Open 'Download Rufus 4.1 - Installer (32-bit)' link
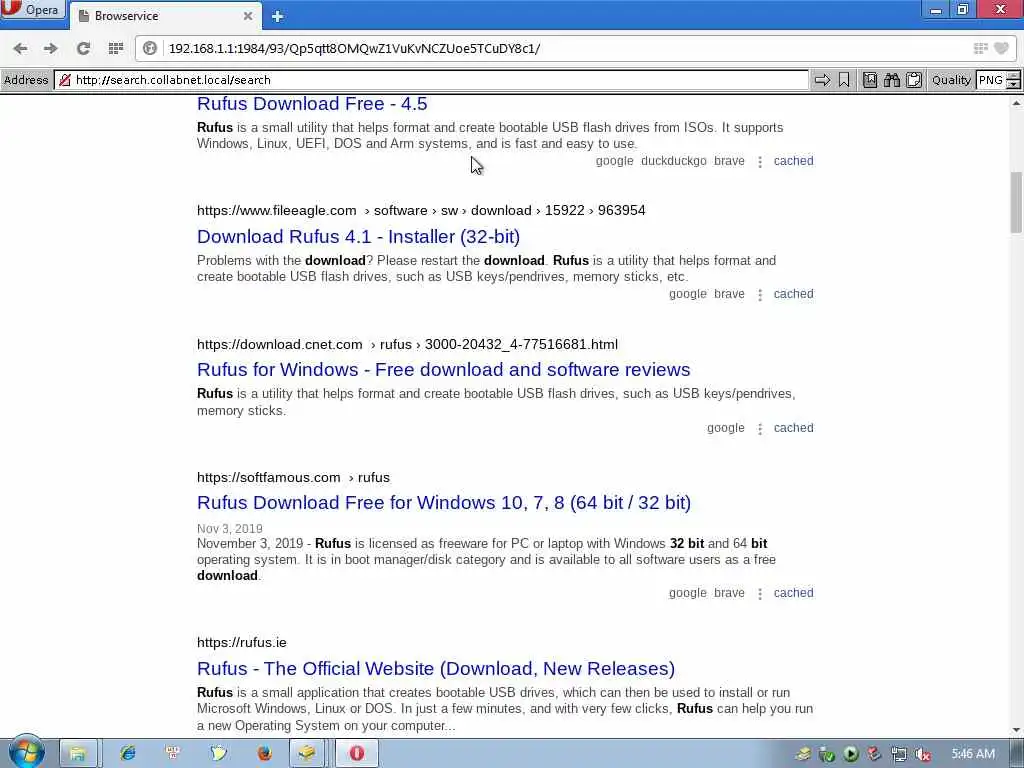The image size is (1024, 768). (x=359, y=236)
